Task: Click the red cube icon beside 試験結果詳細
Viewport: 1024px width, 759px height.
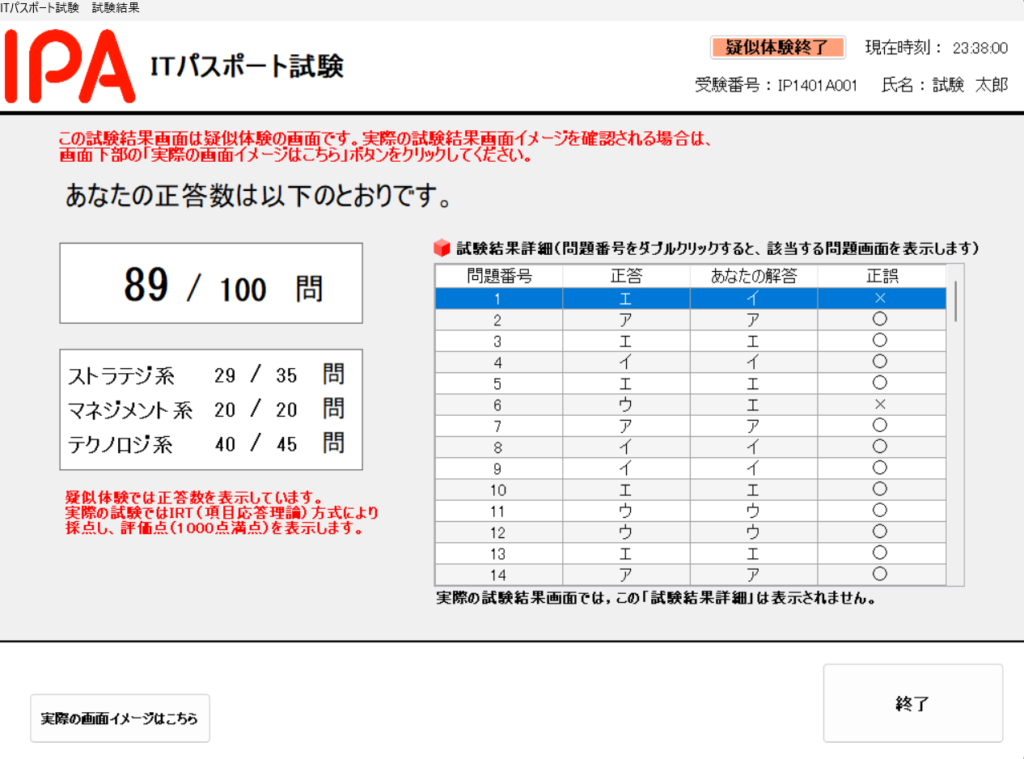Action: click(x=442, y=248)
